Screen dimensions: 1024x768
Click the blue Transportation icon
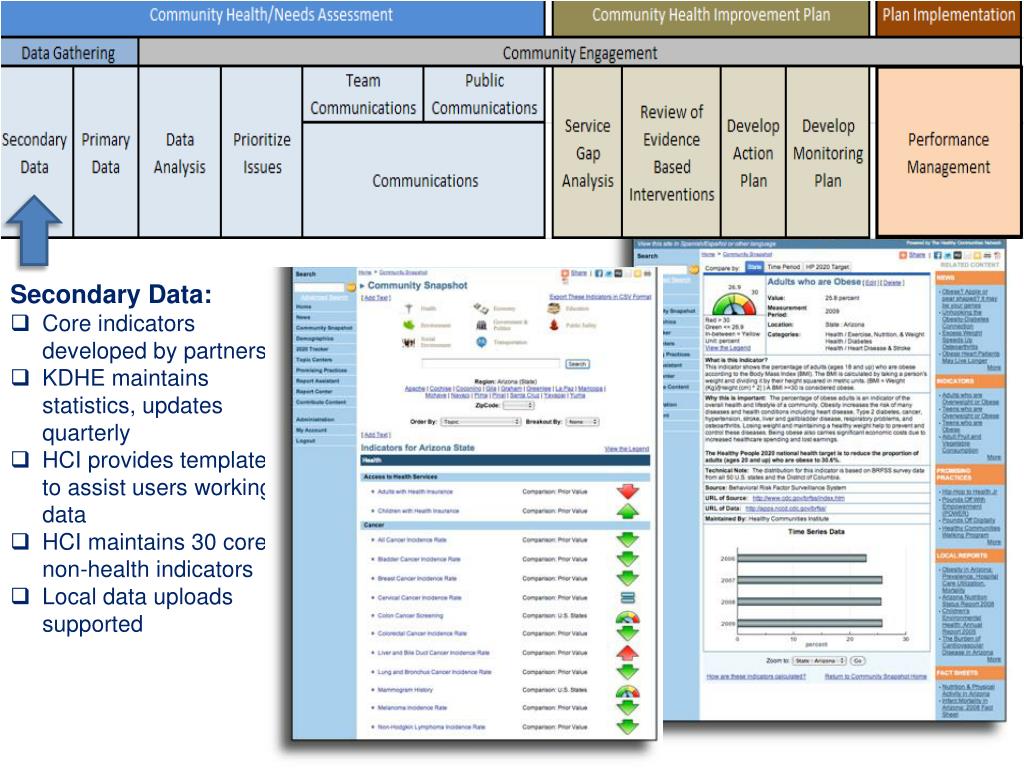(x=481, y=342)
